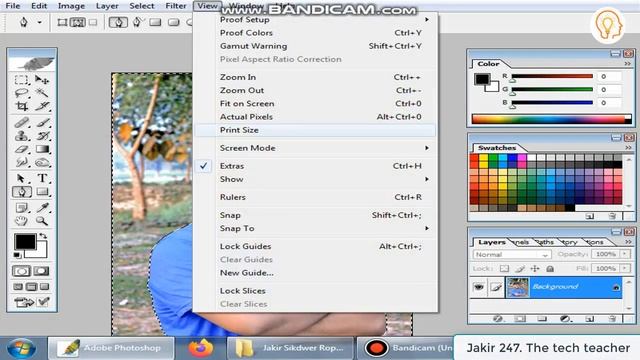The width and height of the screenshot is (640, 360).
Task: Click the swap foreground/background colors arrow
Action: tap(43, 236)
